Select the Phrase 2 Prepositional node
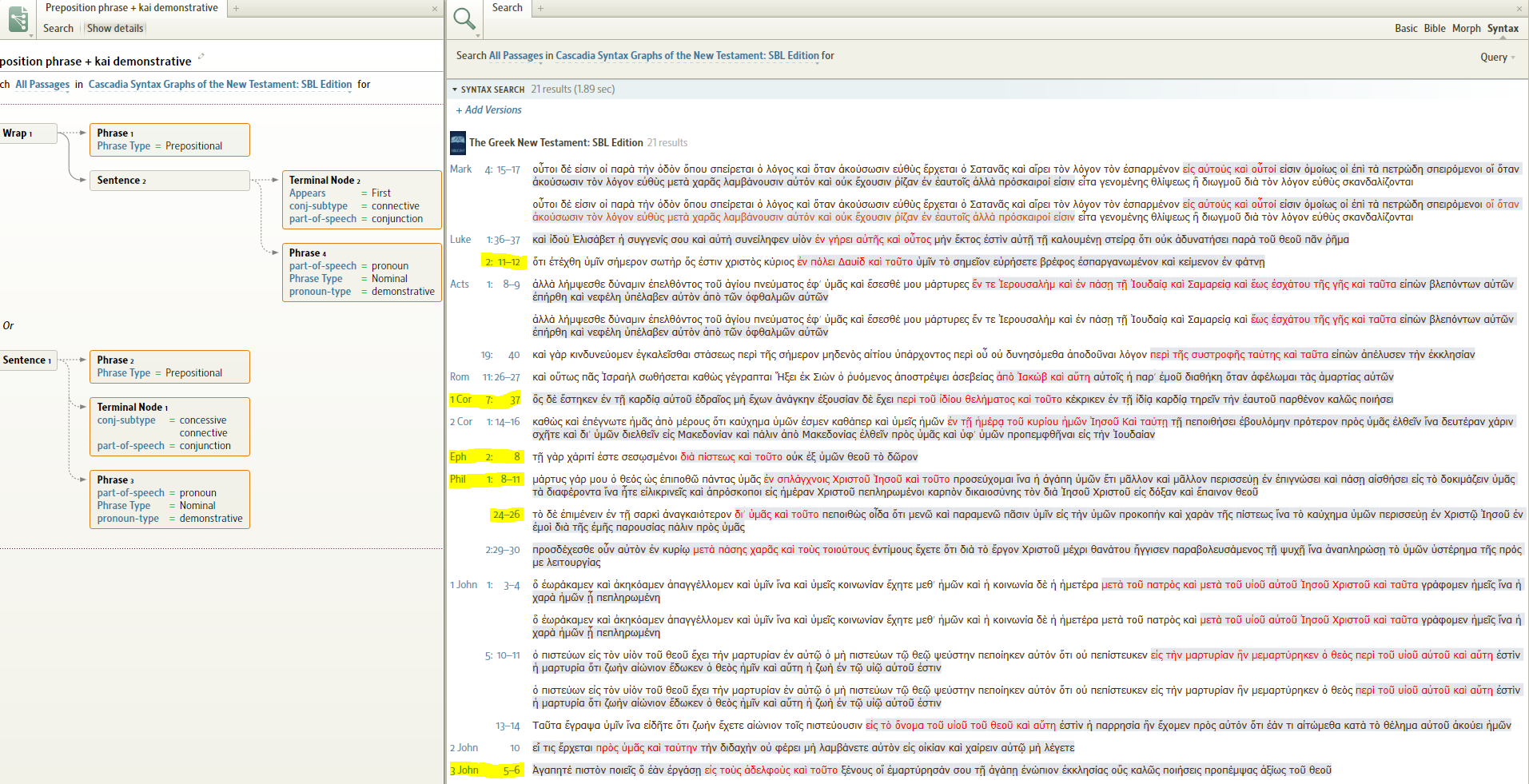Image resolution: width=1529 pixels, height=784 pixels. pos(169,367)
